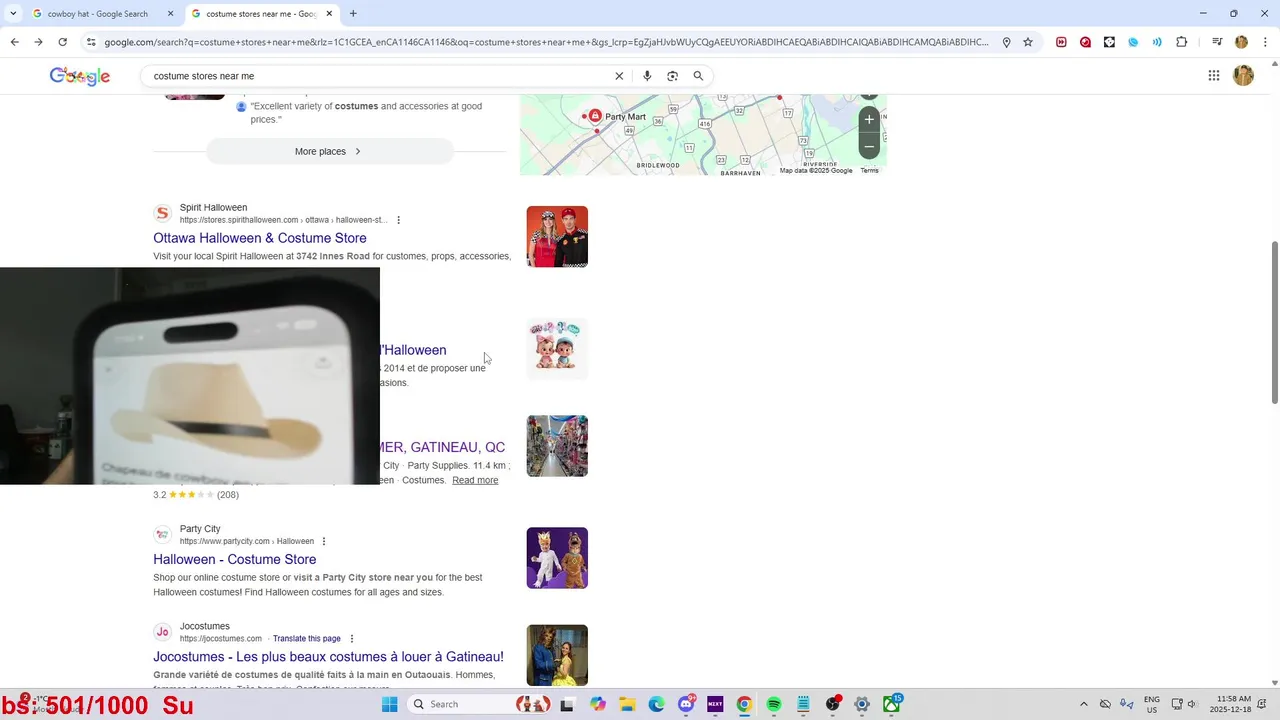This screenshot has height=720, width=1280.
Task: Open the map Terms link
Action: [869, 171]
